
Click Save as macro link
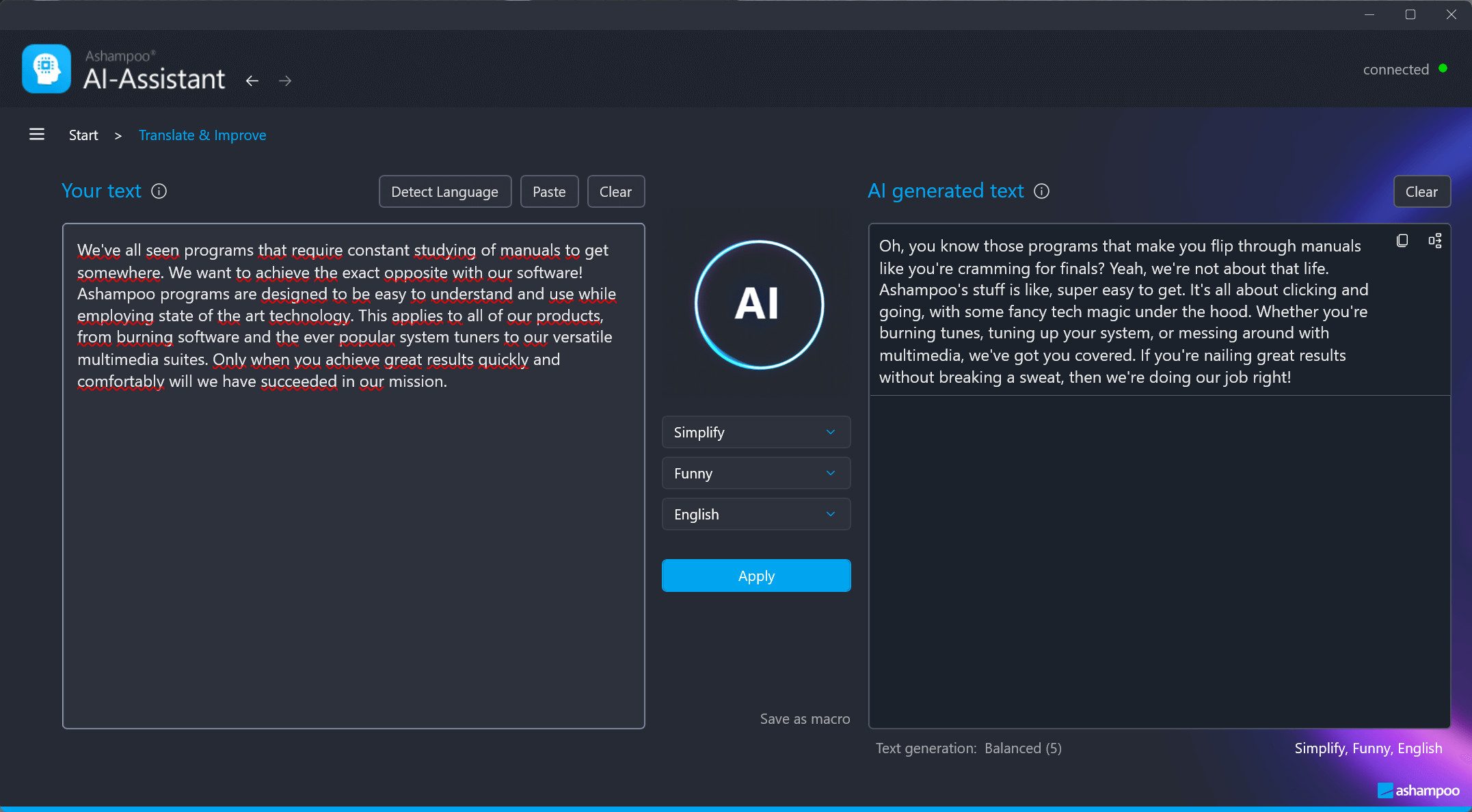[805, 719]
